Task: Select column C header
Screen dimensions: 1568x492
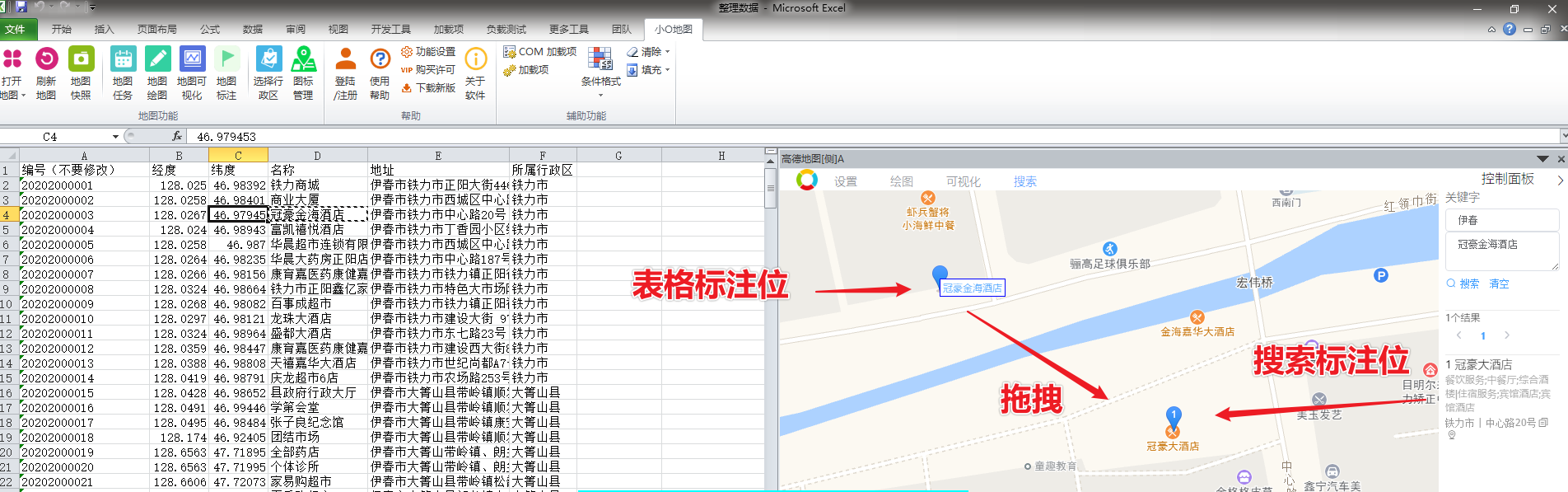Action: pos(238,155)
